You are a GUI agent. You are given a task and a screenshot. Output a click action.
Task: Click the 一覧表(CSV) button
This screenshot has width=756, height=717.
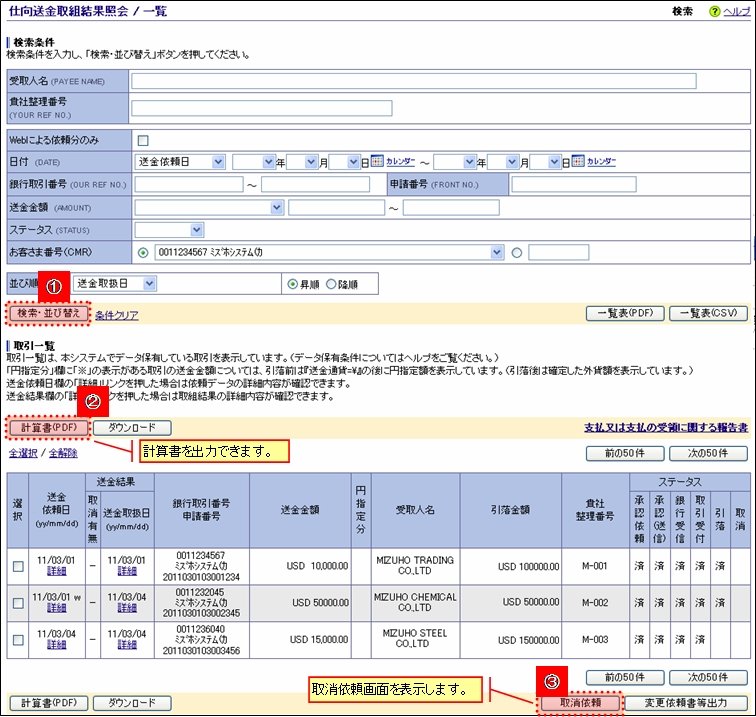coord(708,313)
